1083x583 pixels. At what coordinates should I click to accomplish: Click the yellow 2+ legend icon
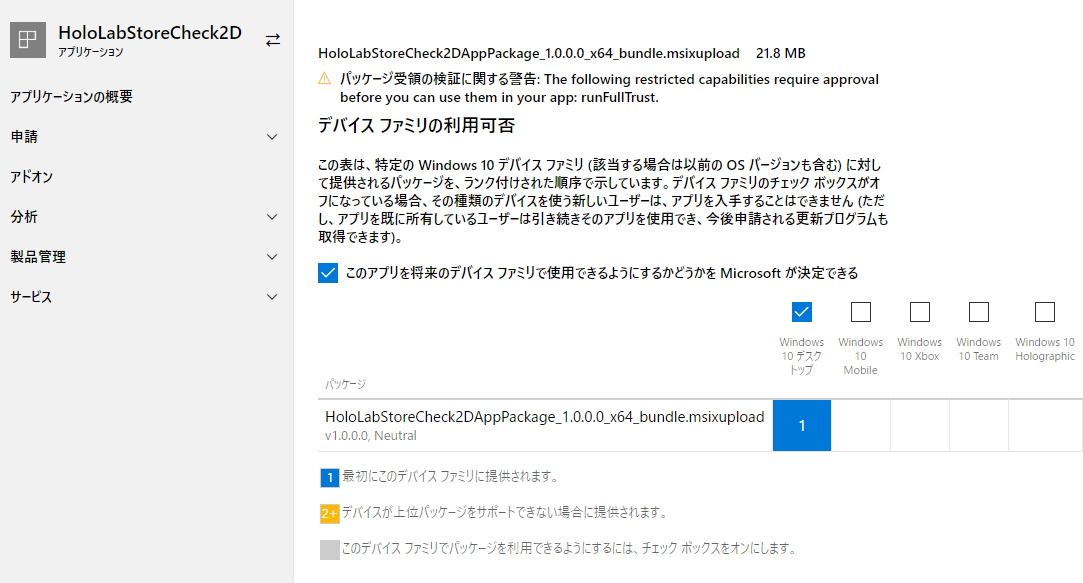(329, 513)
